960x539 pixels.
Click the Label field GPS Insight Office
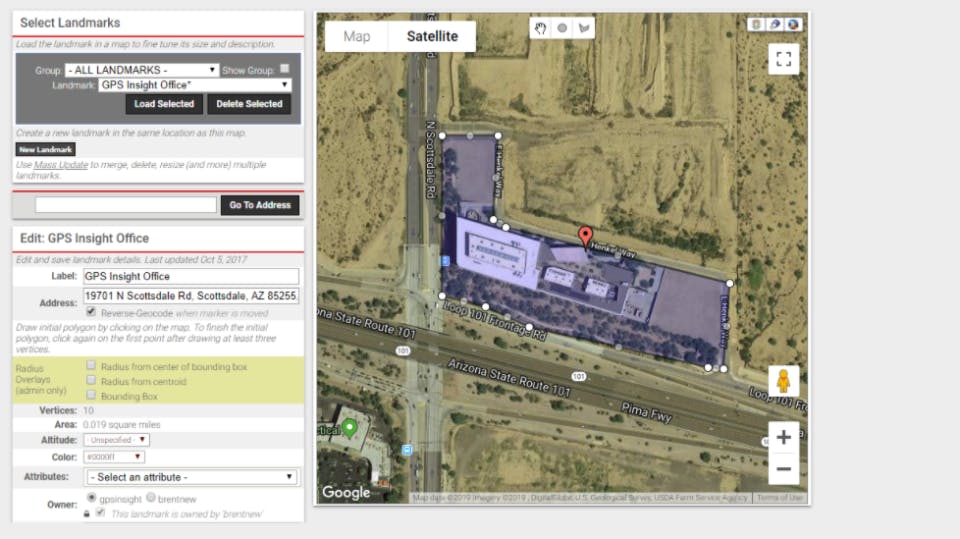pyautogui.click(x=191, y=277)
